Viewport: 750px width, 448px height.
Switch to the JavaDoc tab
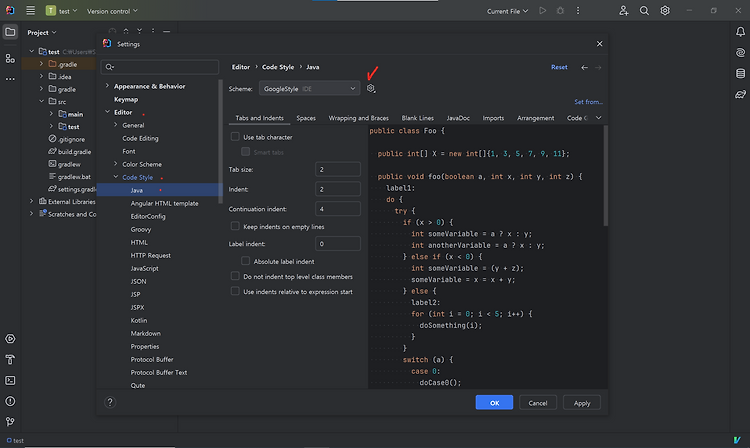click(x=458, y=118)
